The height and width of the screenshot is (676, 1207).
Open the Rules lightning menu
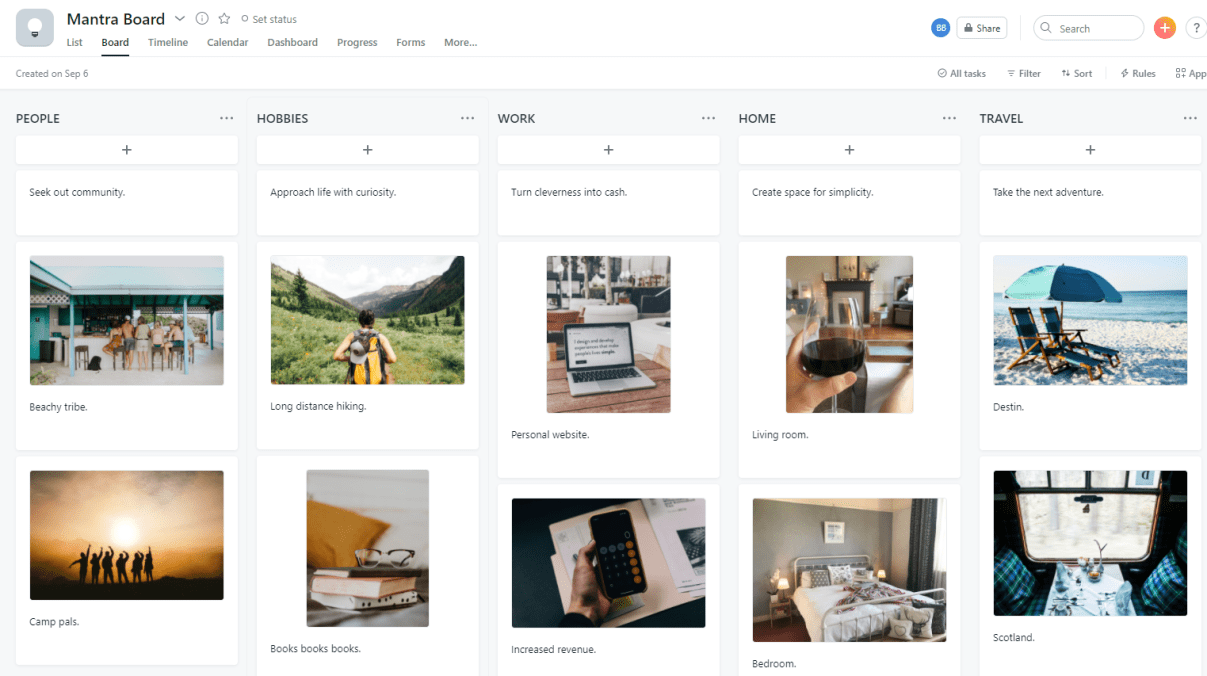pyautogui.click(x=1137, y=73)
